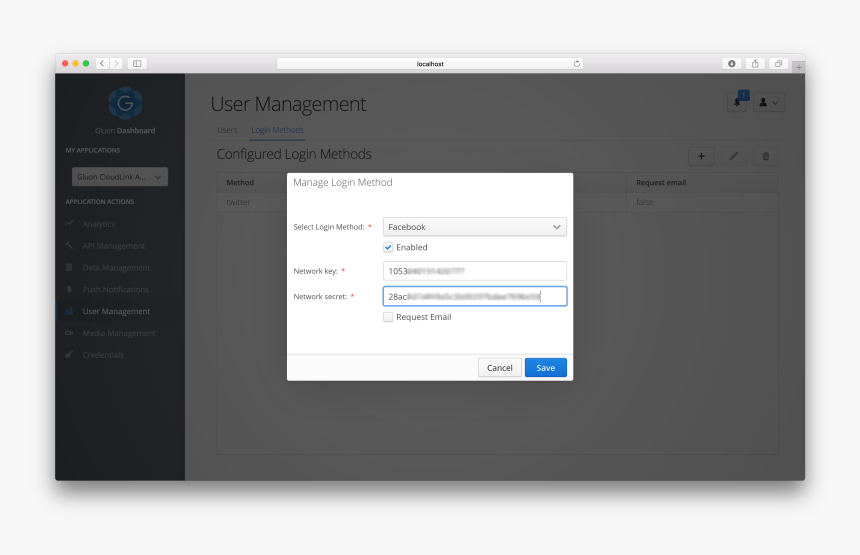Focus the Network key field
This screenshot has width=860, height=555.
click(474, 271)
